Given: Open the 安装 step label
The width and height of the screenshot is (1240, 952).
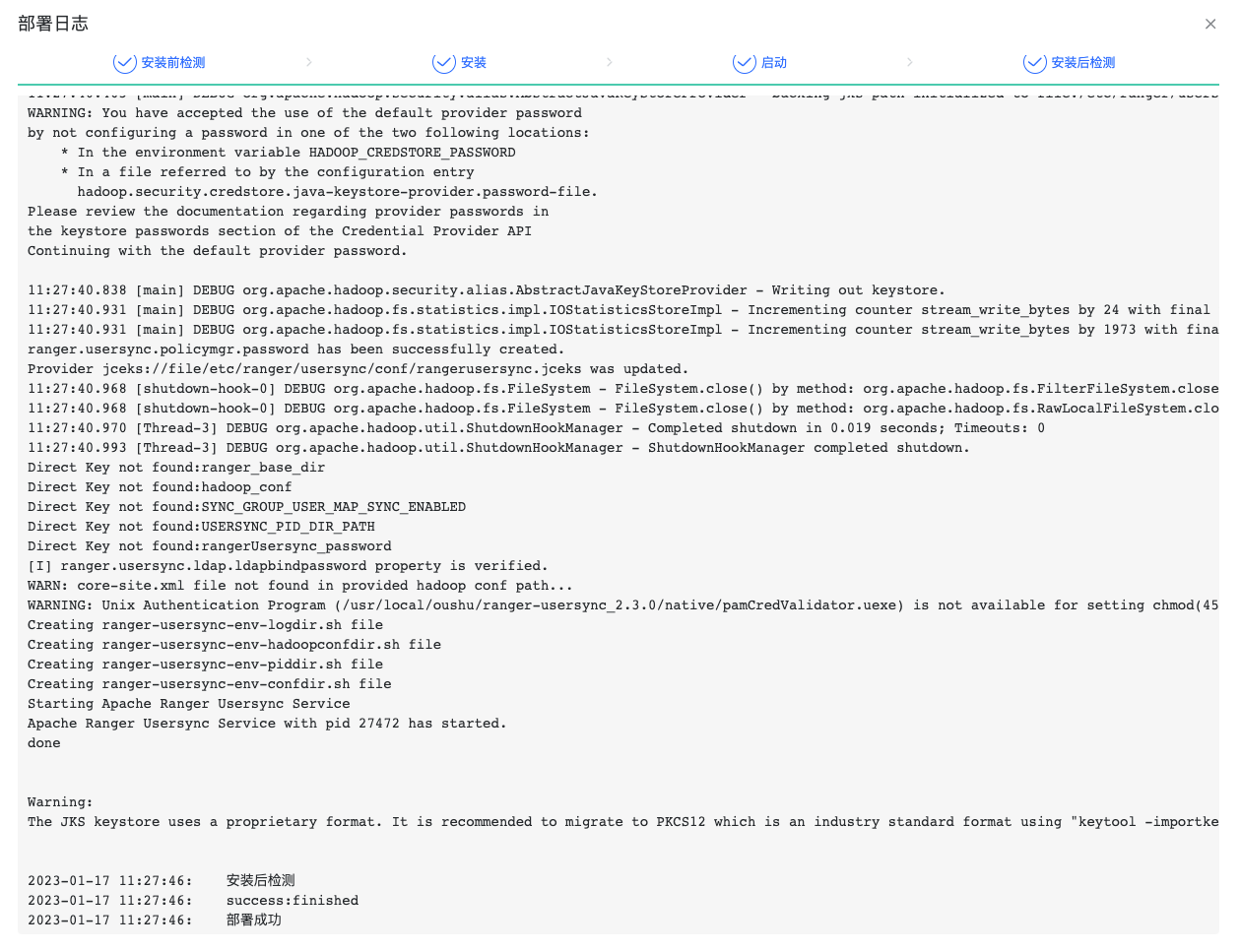Looking at the screenshot, I should tap(474, 63).
